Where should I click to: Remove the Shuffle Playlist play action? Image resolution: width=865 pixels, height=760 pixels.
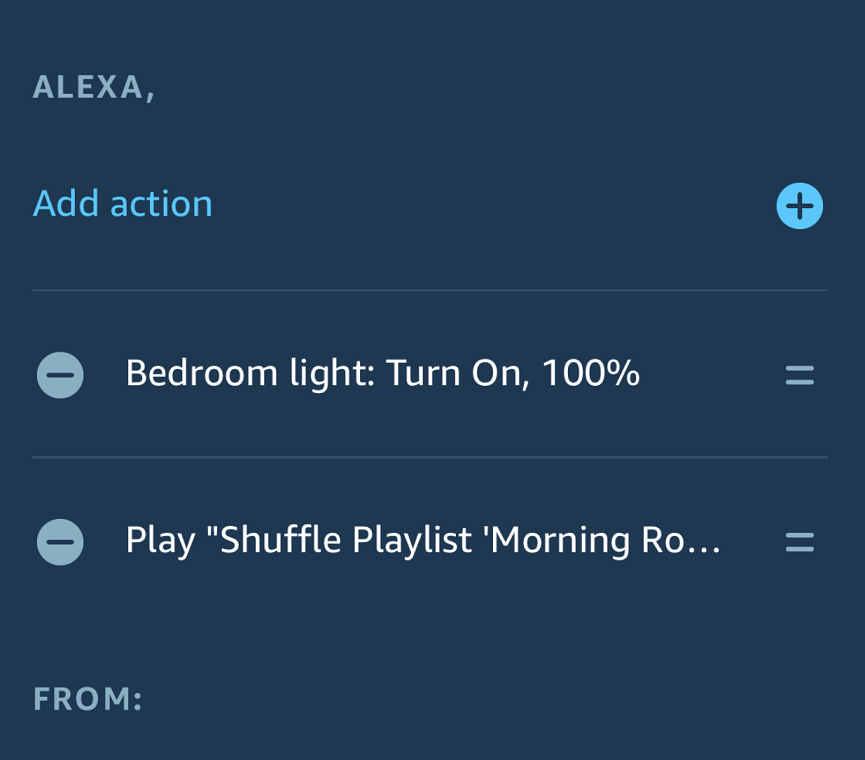click(60, 542)
